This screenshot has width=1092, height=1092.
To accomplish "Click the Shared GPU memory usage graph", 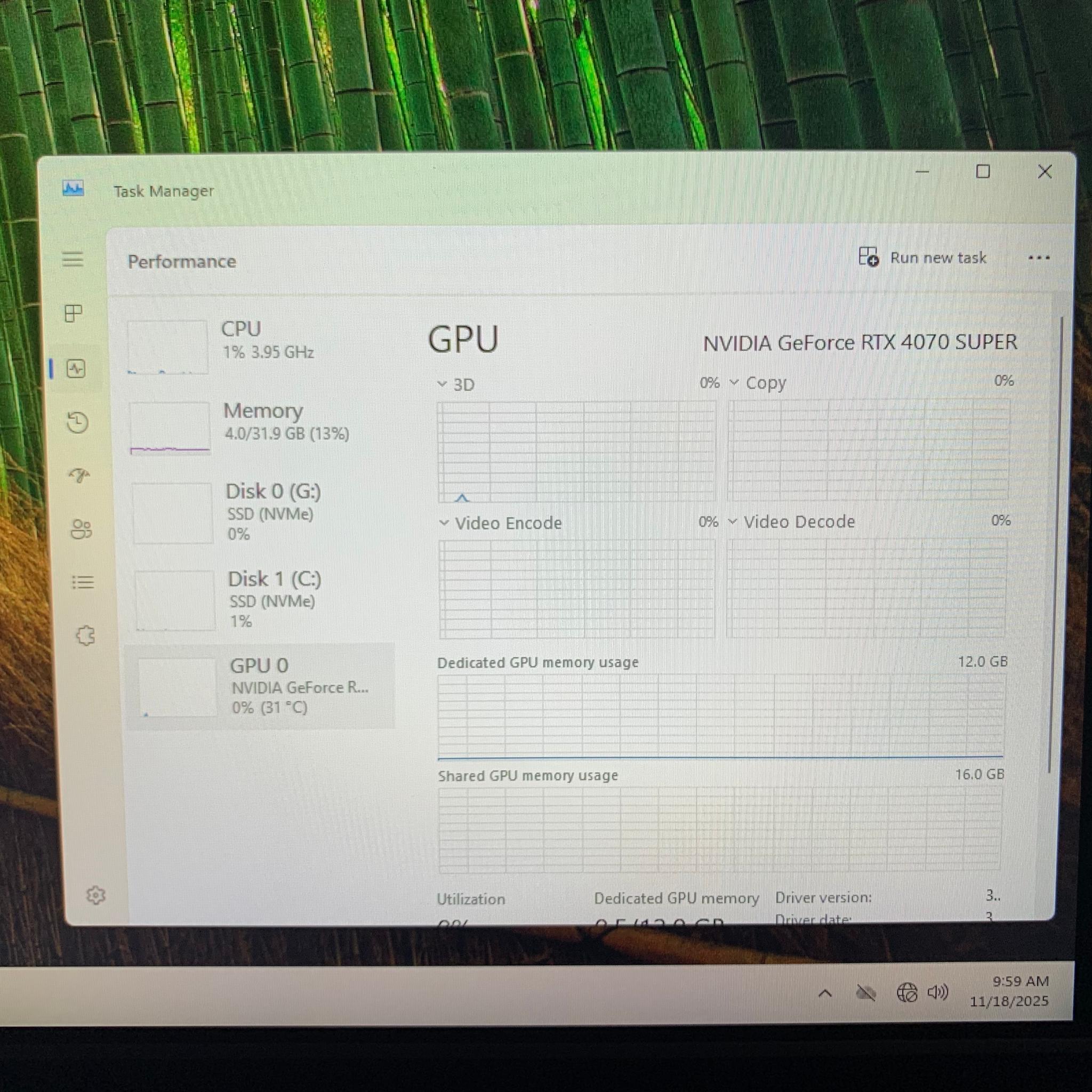I will pos(719,829).
